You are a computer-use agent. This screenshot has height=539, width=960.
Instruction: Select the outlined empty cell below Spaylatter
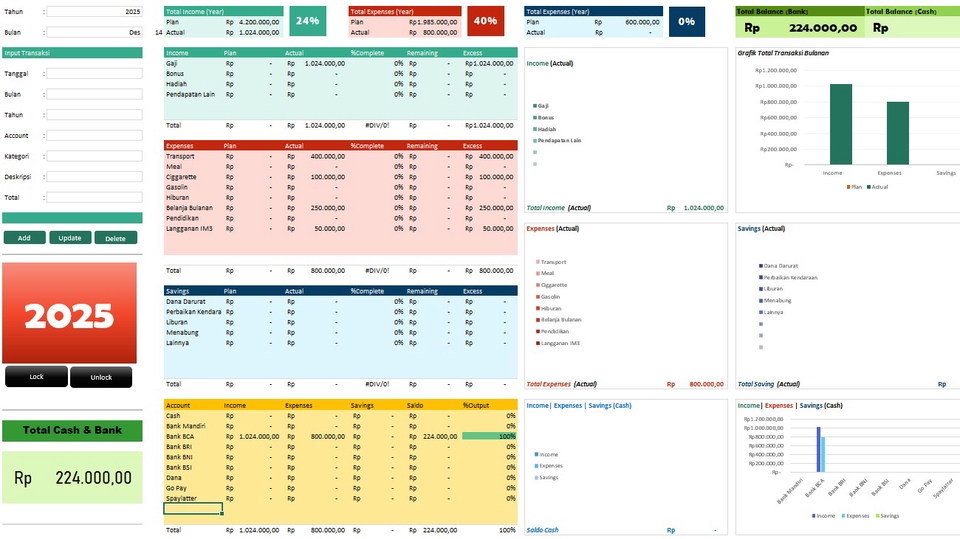(x=193, y=508)
